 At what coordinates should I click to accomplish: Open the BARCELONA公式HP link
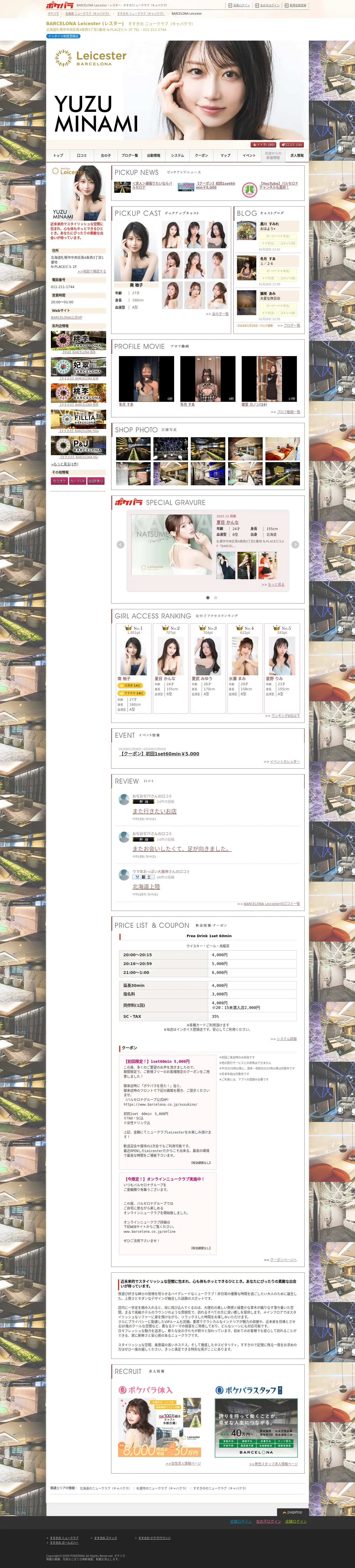pyautogui.click(x=66, y=317)
